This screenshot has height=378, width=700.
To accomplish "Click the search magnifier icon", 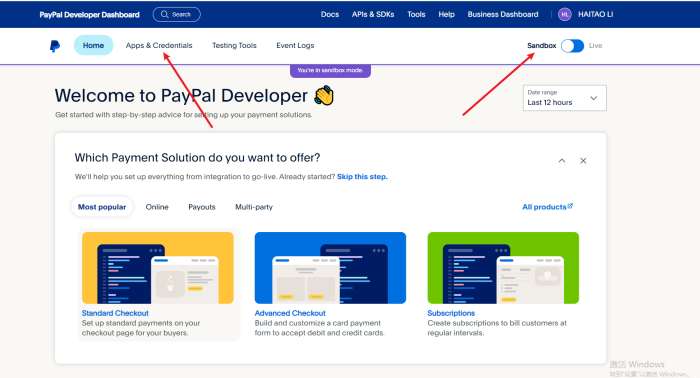I will (164, 14).
